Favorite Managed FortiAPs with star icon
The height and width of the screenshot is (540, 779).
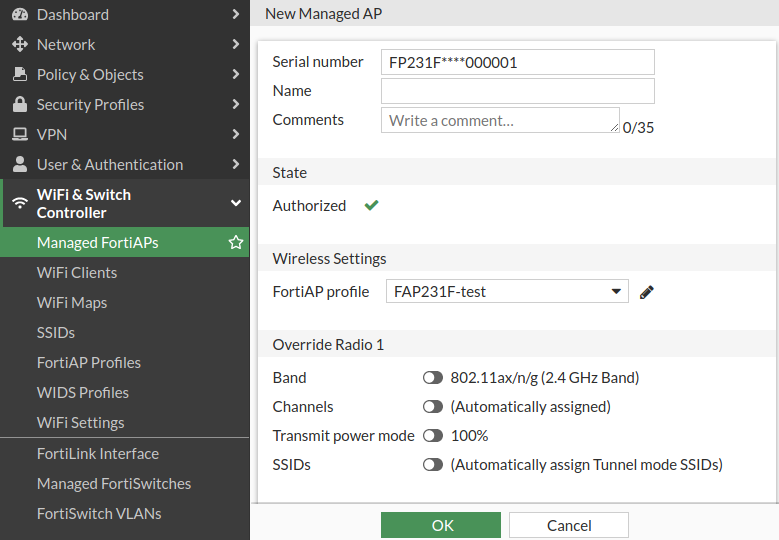point(236,243)
